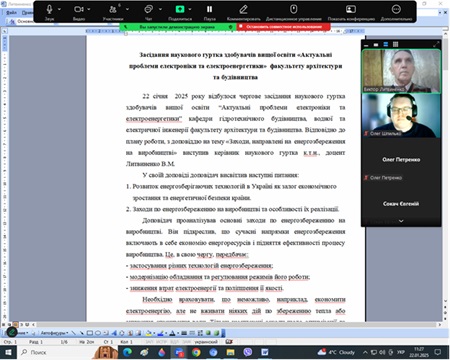The image size is (450, 360).
Task: Click the Стр. 1 status bar field
Action: [10, 342]
